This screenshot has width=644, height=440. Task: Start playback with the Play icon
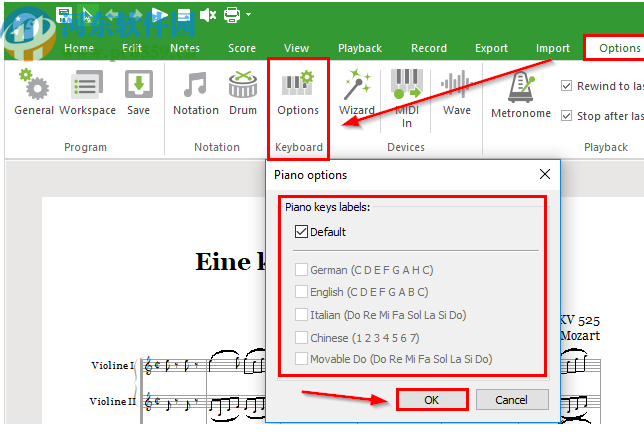coord(160,15)
